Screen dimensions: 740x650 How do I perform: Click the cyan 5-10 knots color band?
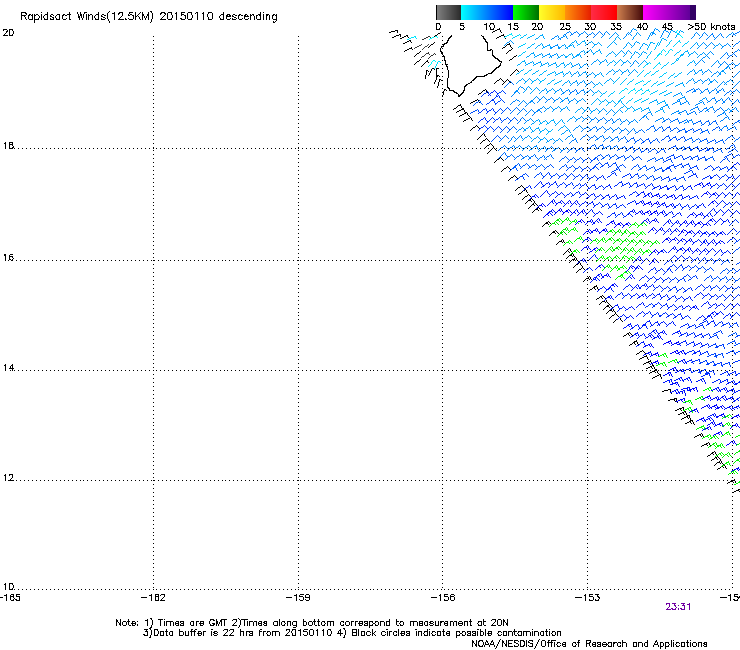pyautogui.click(x=474, y=12)
